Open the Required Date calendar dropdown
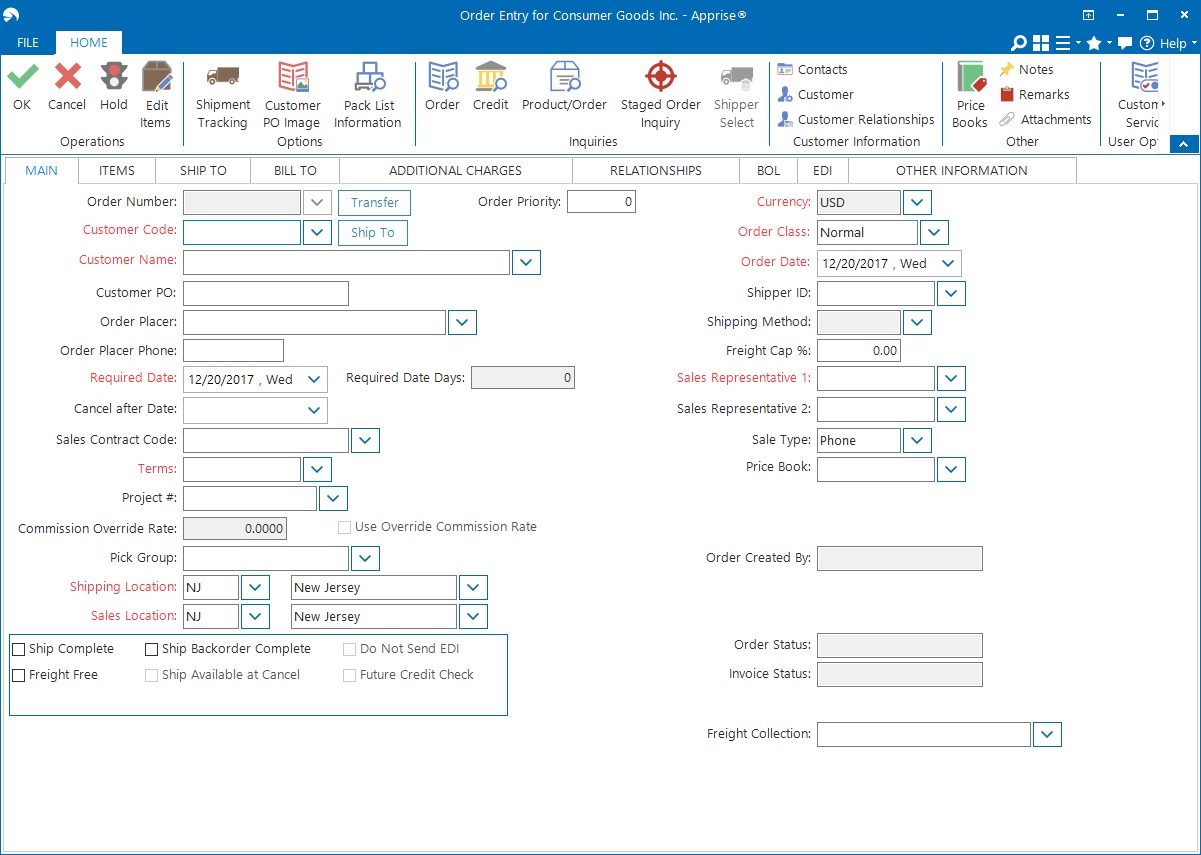Image resolution: width=1201 pixels, height=855 pixels. coord(315,380)
